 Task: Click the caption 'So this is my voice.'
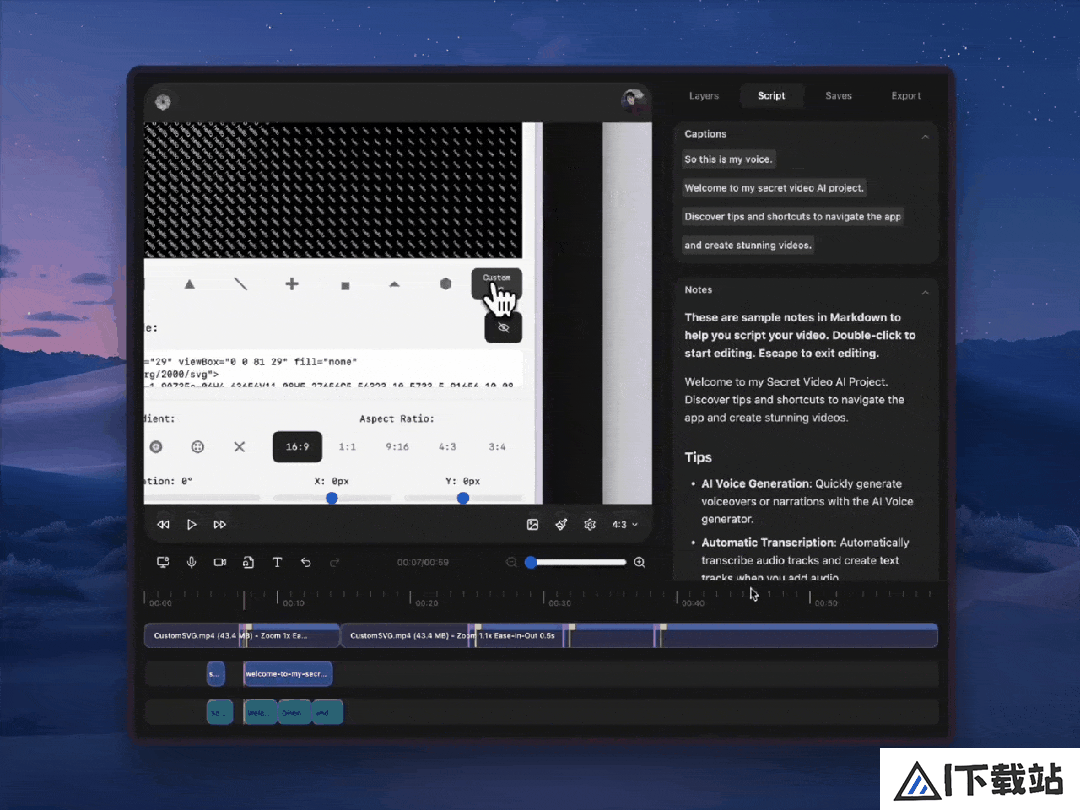tap(728, 159)
